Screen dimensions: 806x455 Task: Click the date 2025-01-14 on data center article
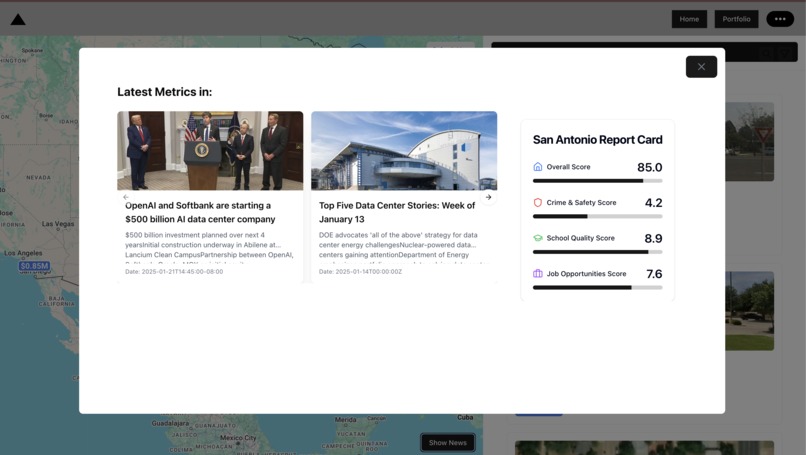(360, 271)
